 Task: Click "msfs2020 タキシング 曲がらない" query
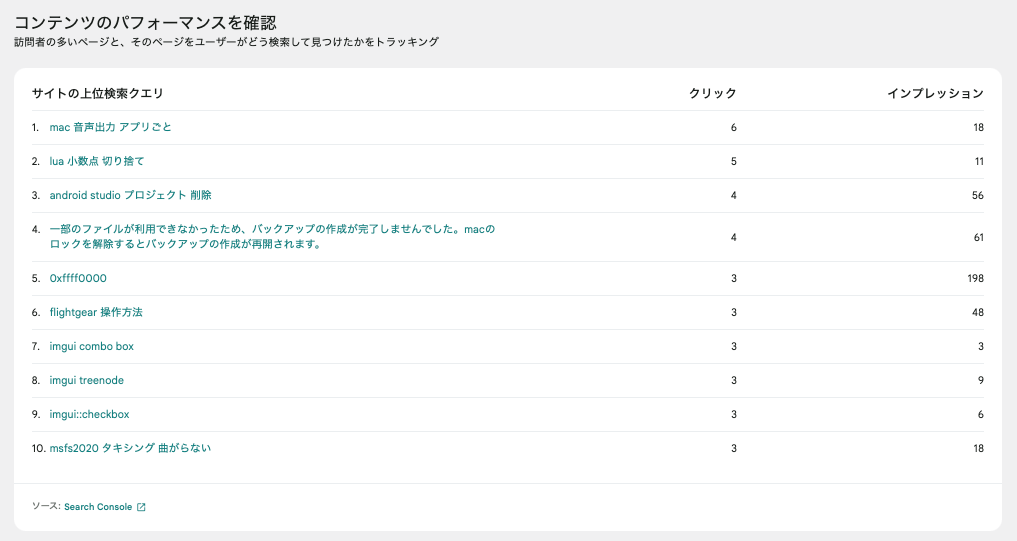click(x=130, y=448)
